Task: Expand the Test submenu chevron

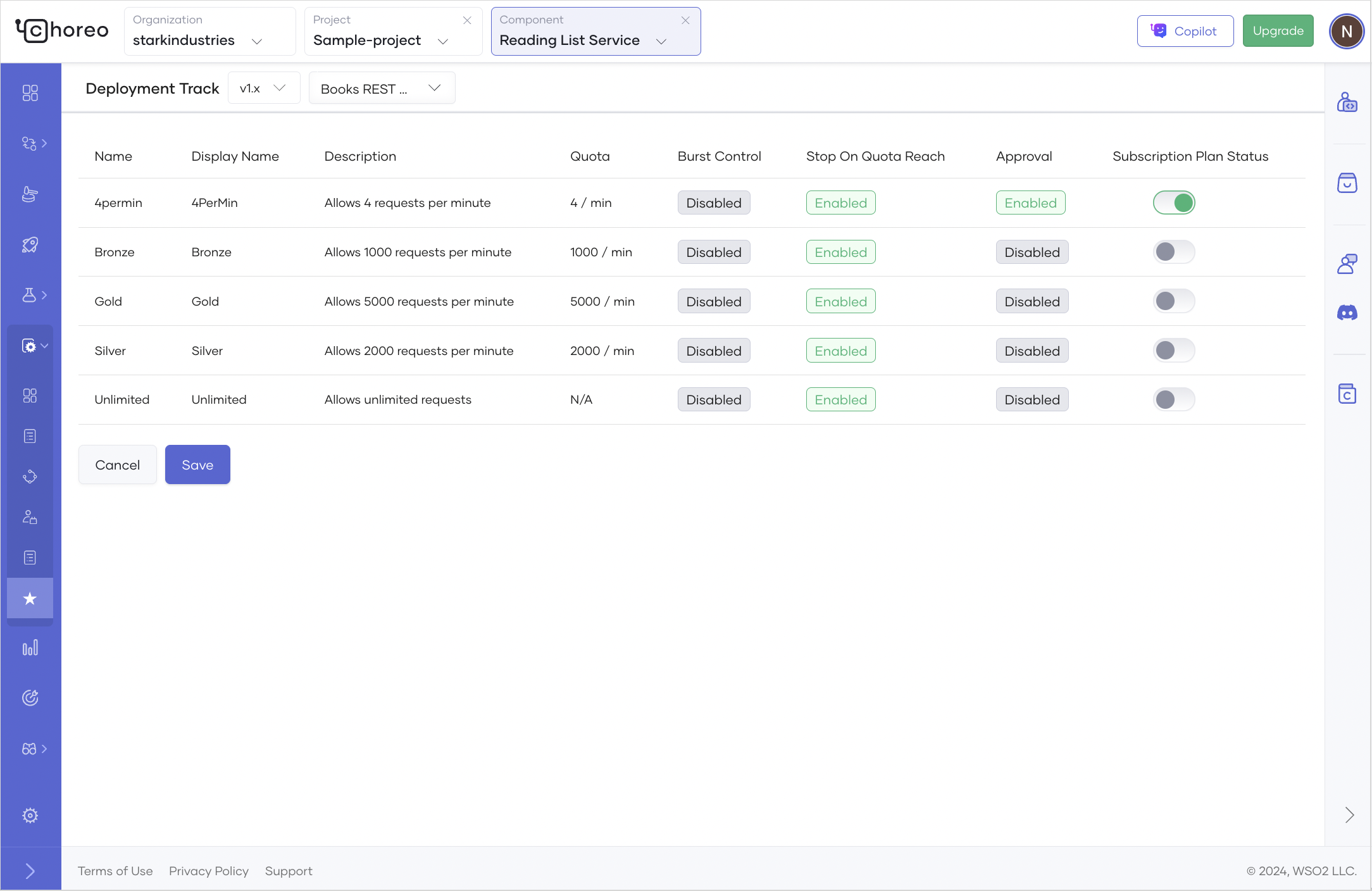Action: [44, 295]
